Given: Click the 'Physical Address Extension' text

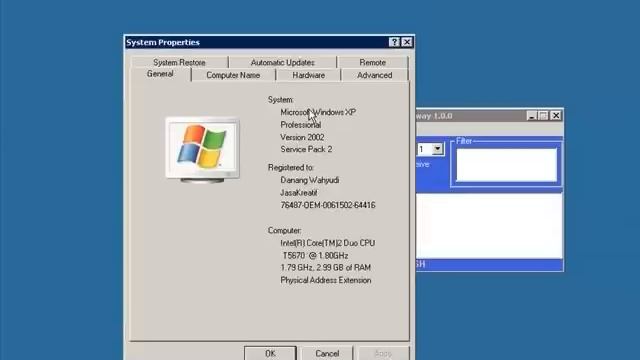Looking at the screenshot, I should 326,280.
